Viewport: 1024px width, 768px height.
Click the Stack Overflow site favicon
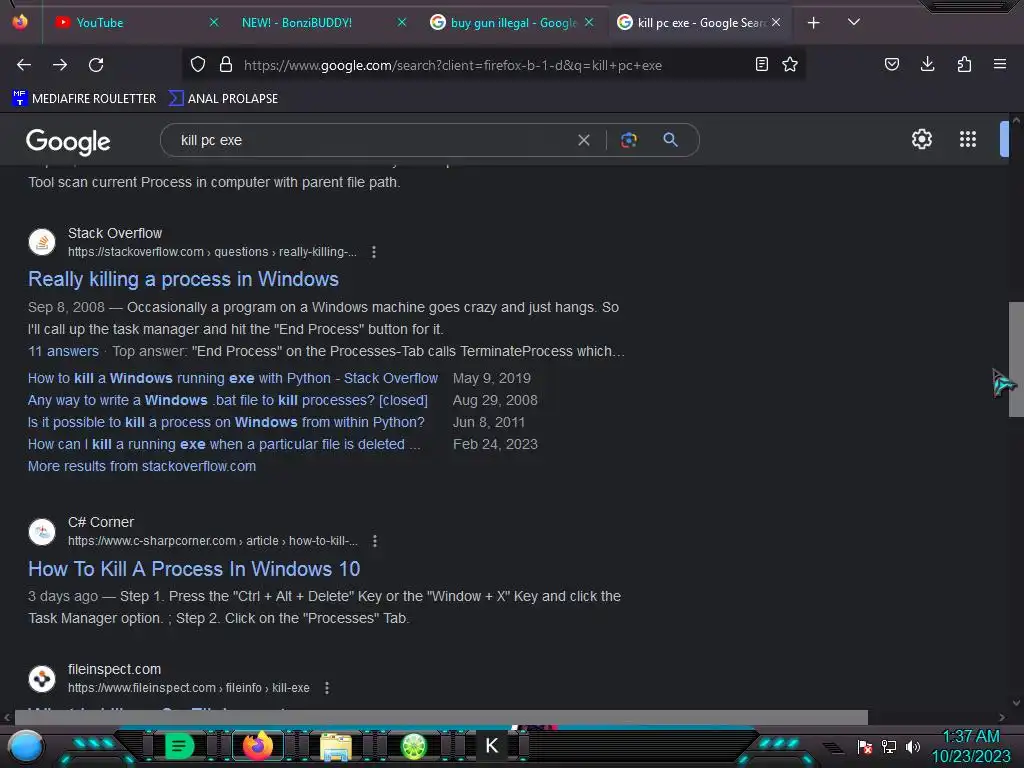click(x=42, y=242)
